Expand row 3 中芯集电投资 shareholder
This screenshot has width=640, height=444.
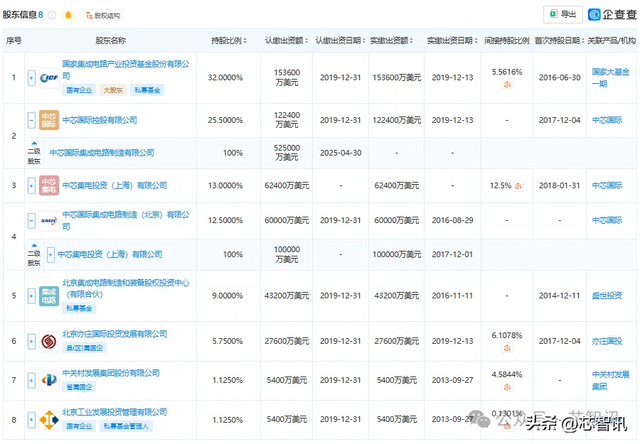point(31,186)
